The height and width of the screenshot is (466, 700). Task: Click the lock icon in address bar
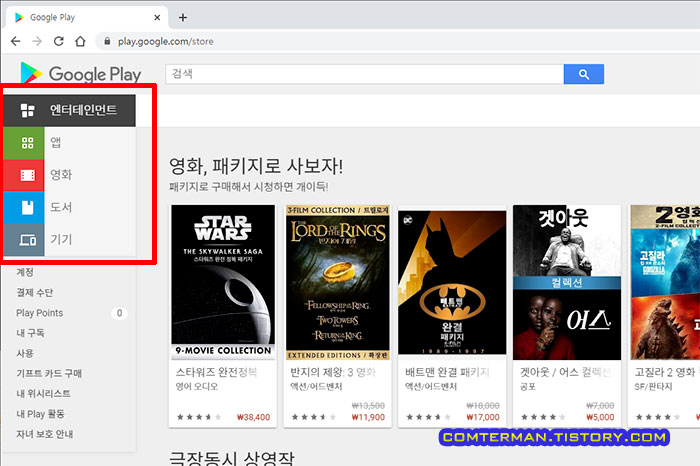point(107,42)
